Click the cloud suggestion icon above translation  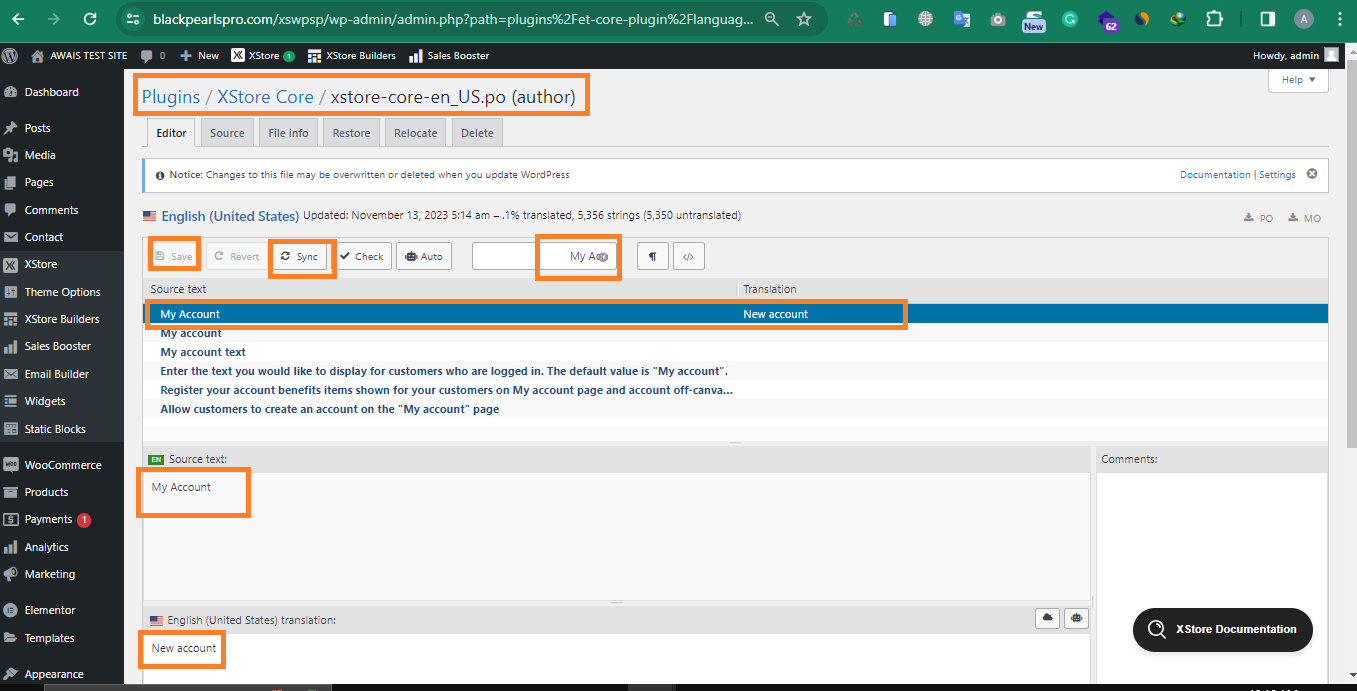point(1048,619)
